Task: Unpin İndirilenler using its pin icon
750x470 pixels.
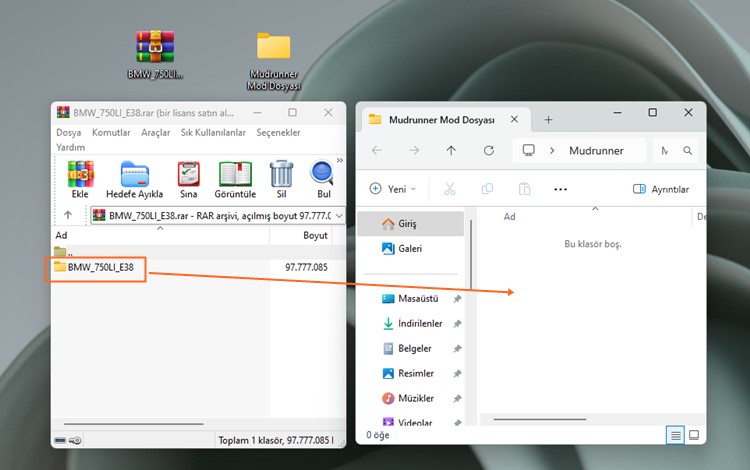Action: click(x=457, y=324)
